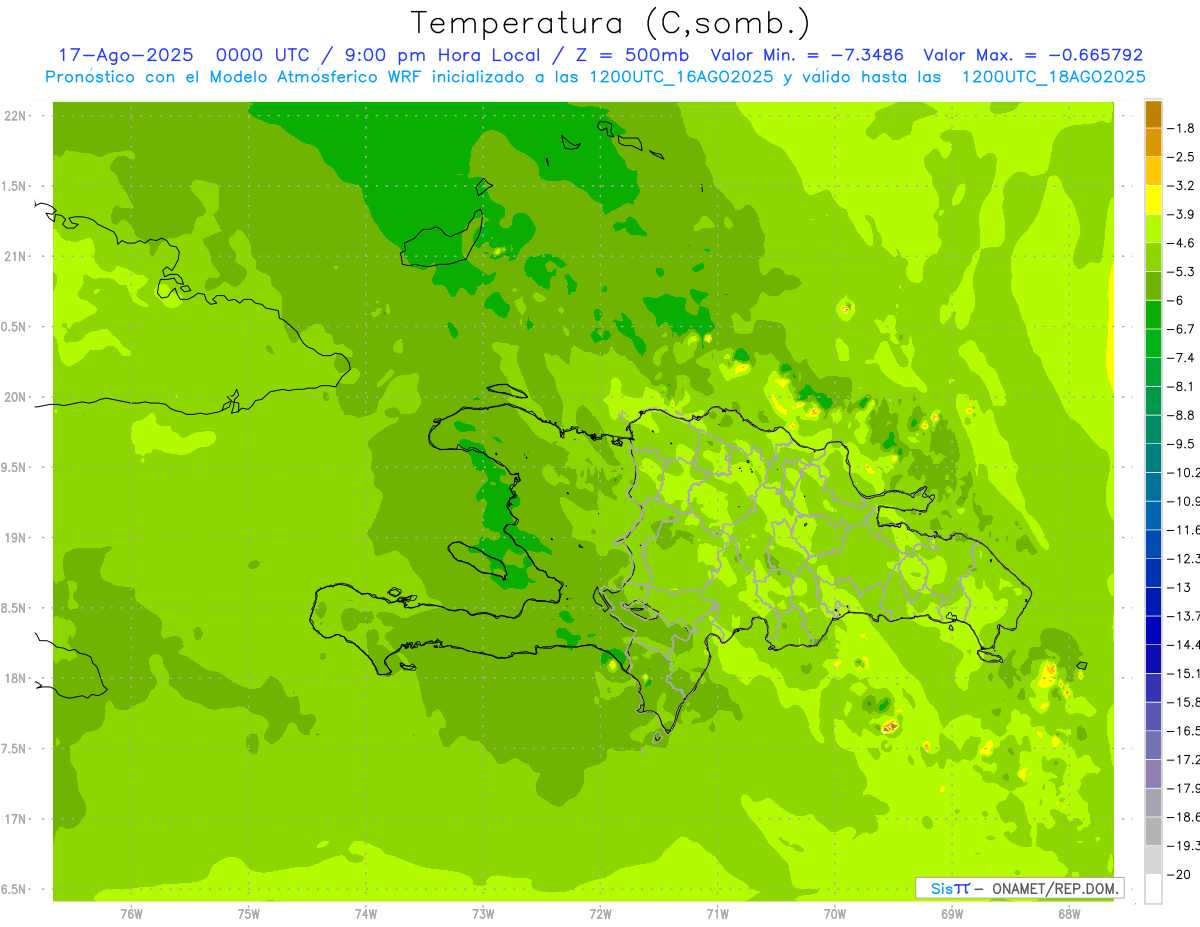
Task: Pick the yellow swatch between -3.2 and -3.9
Action: point(1153,200)
